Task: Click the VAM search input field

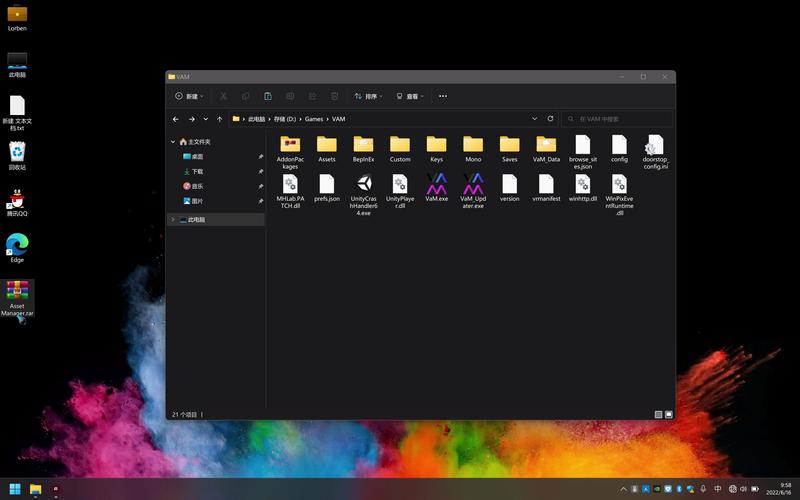Action: coord(620,119)
